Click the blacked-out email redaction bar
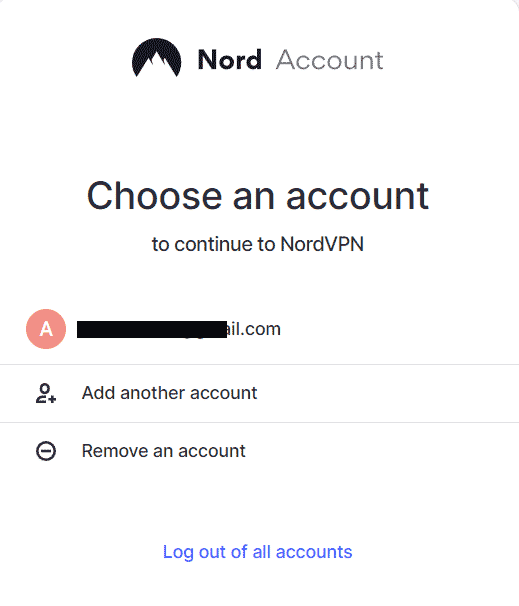This screenshot has height=606, width=519. (152, 329)
